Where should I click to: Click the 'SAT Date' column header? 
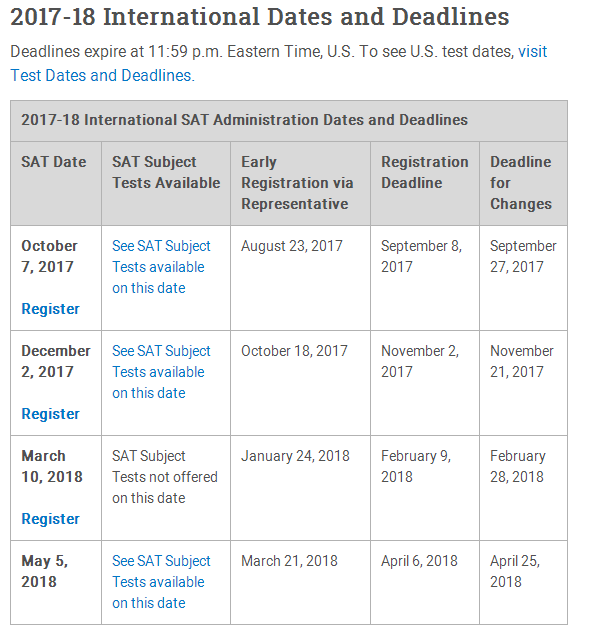(x=54, y=162)
